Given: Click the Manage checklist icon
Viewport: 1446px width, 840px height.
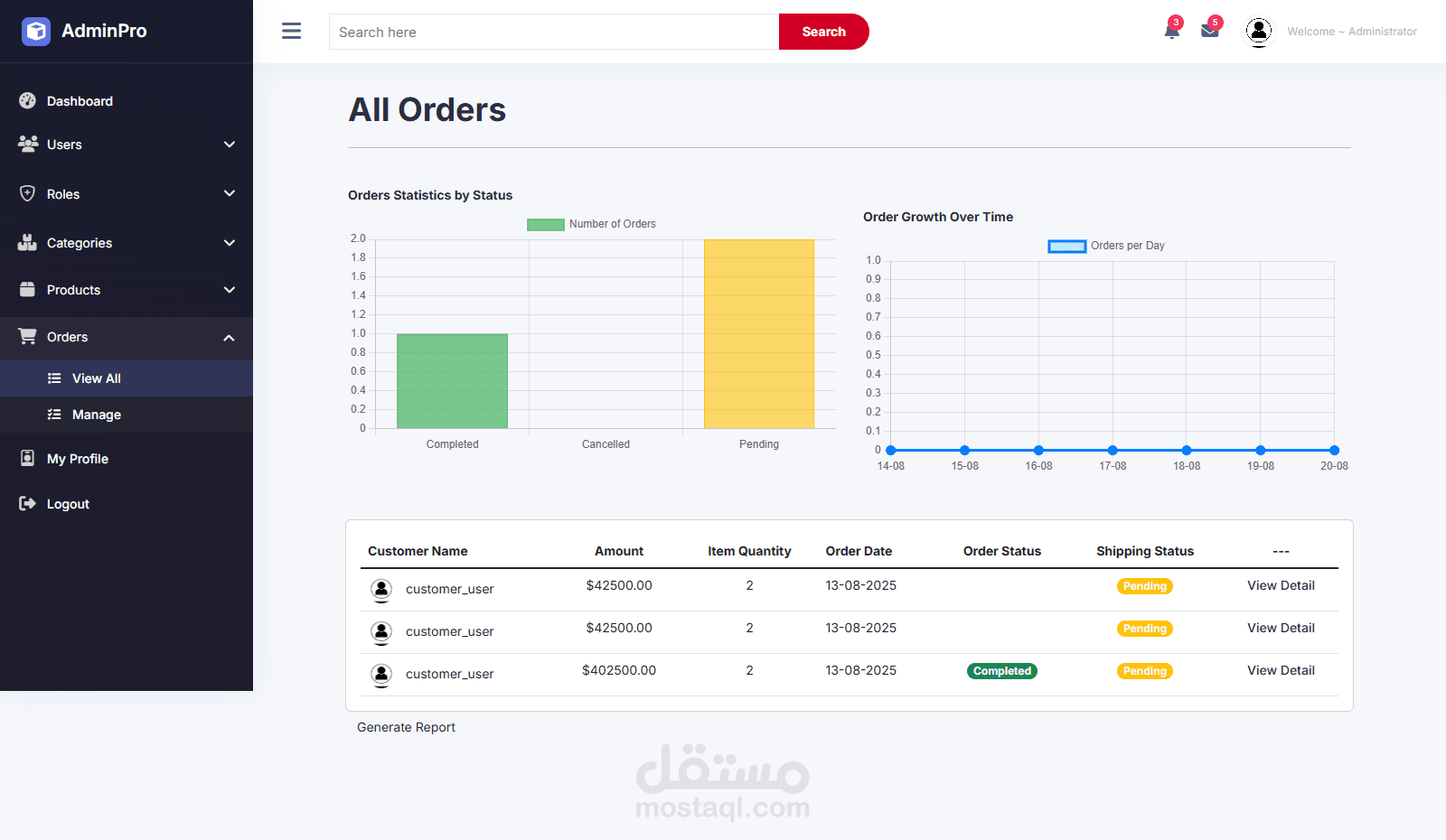Looking at the screenshot, I should tap(54, 415).
